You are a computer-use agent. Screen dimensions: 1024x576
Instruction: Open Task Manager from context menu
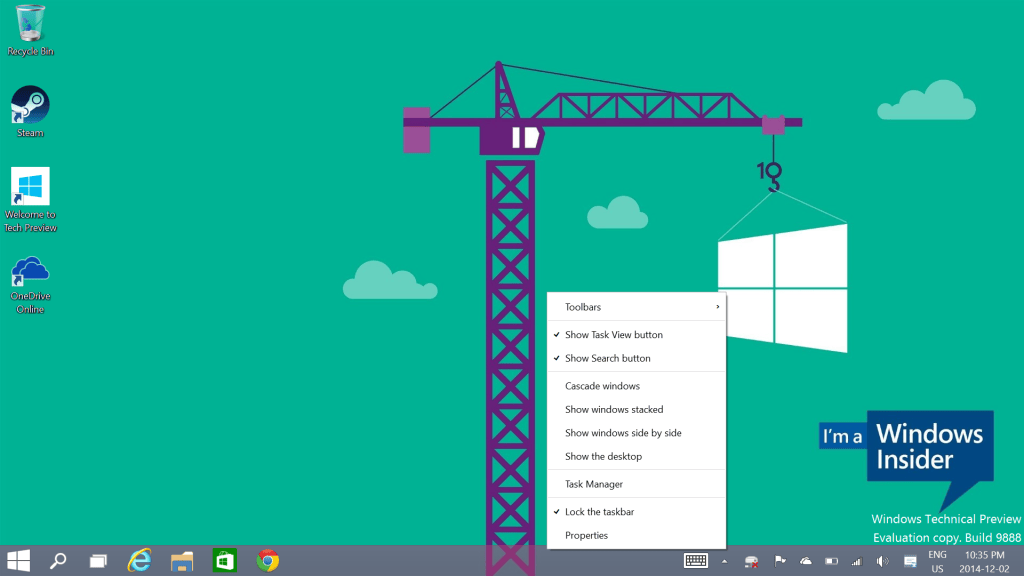pyautogui.click(x=637, y=484)
